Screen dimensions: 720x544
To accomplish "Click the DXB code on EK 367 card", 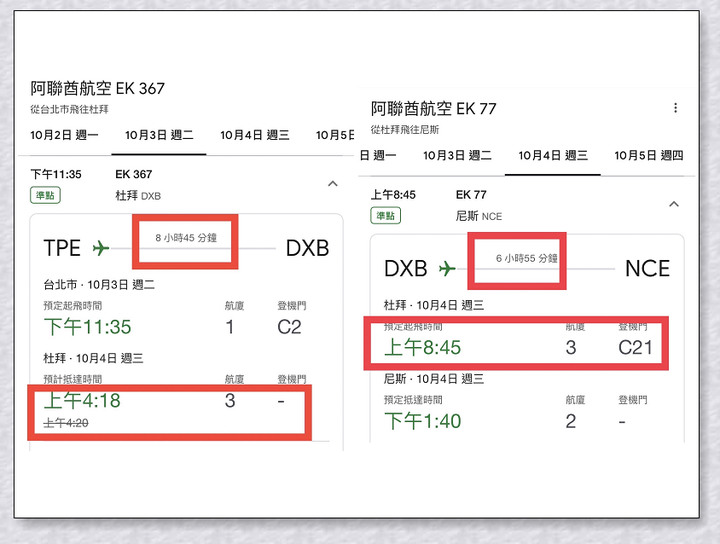I will pos(307,248).
